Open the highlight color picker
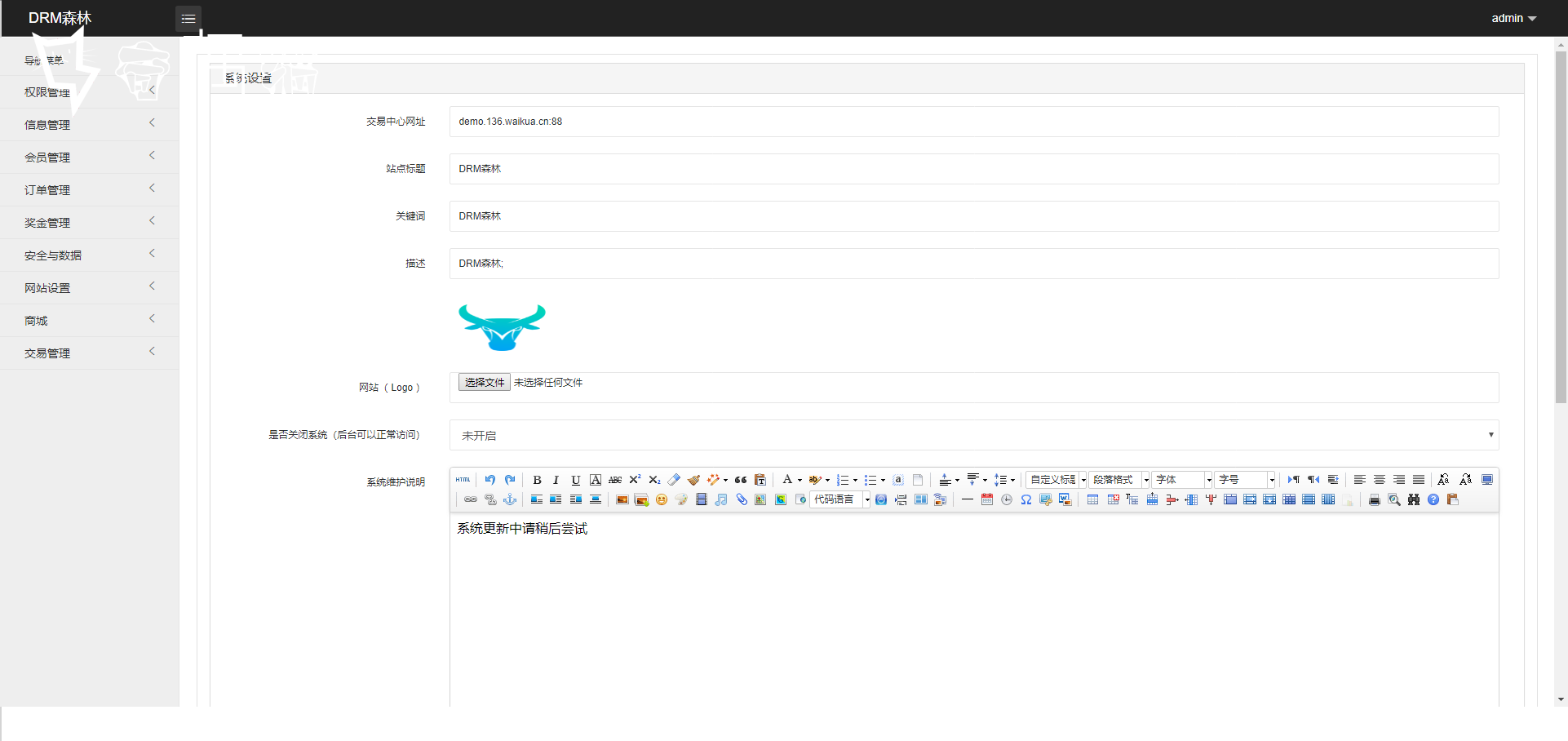The height and width of the screenshot is (741, 1568). [815, 480]
